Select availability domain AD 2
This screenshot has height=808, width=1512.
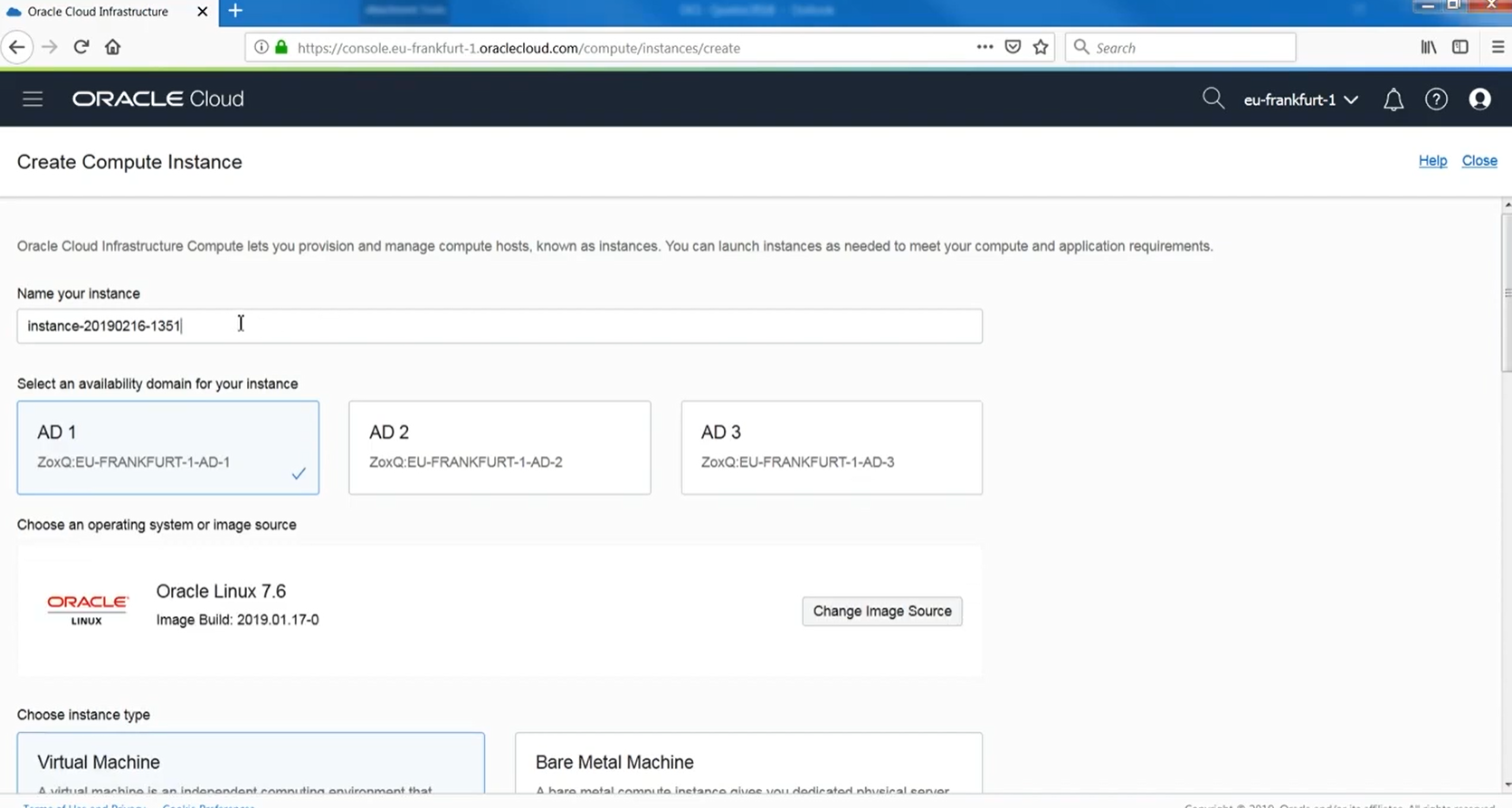(499, 448)
